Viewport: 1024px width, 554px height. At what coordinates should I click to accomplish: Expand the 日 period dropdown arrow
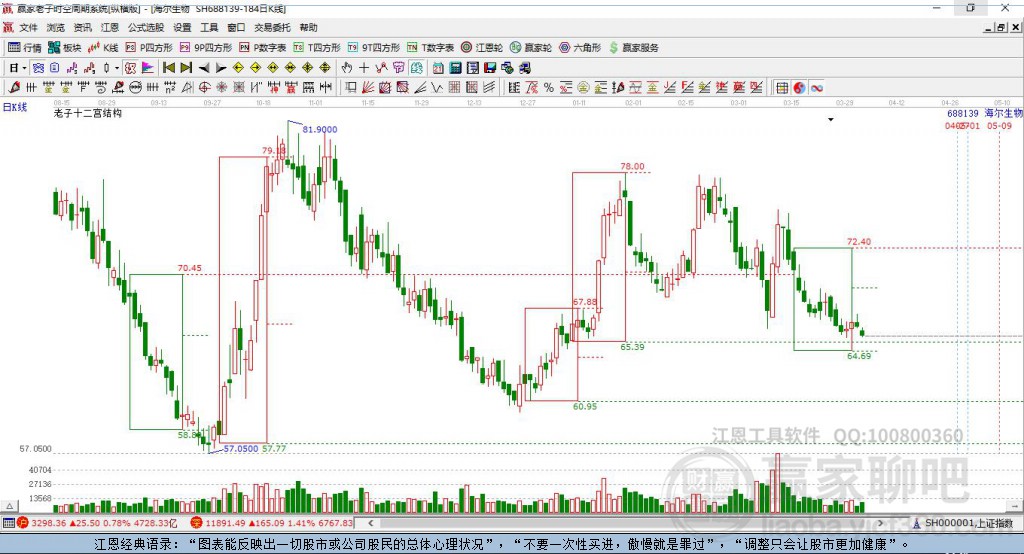tap(25, 68)
